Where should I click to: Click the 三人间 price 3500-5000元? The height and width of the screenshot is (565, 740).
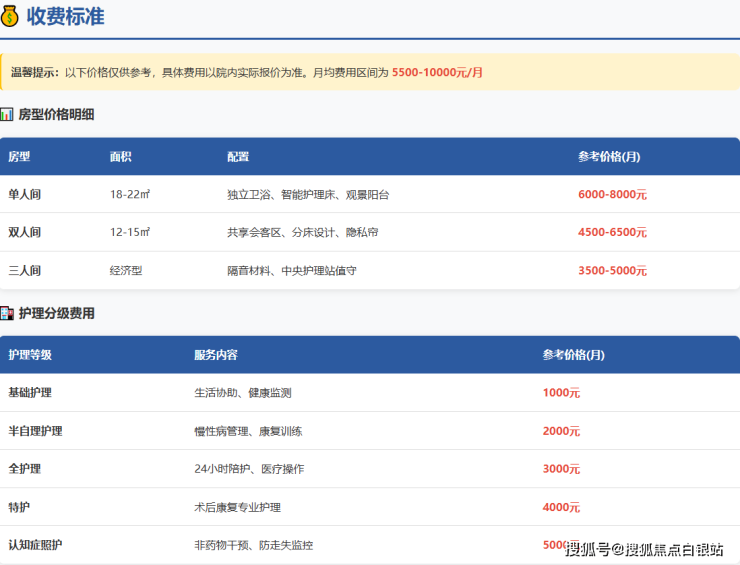click(612, 271)
